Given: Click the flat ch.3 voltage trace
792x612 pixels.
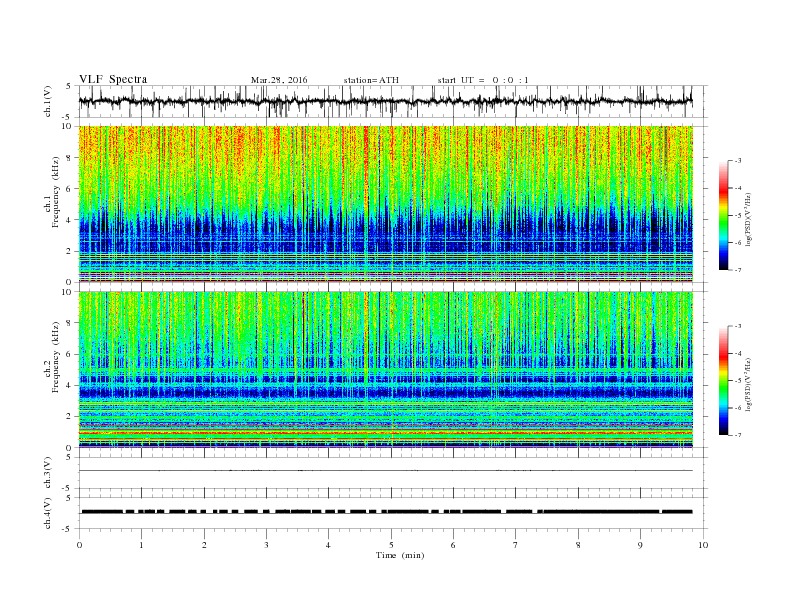Looking at the screenshot, I should click(x=385, y=471).
